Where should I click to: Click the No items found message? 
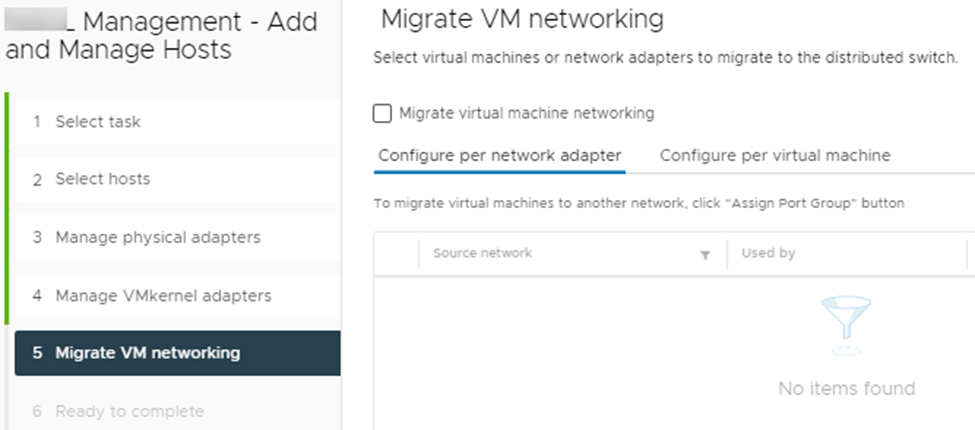tap(846, 388)
